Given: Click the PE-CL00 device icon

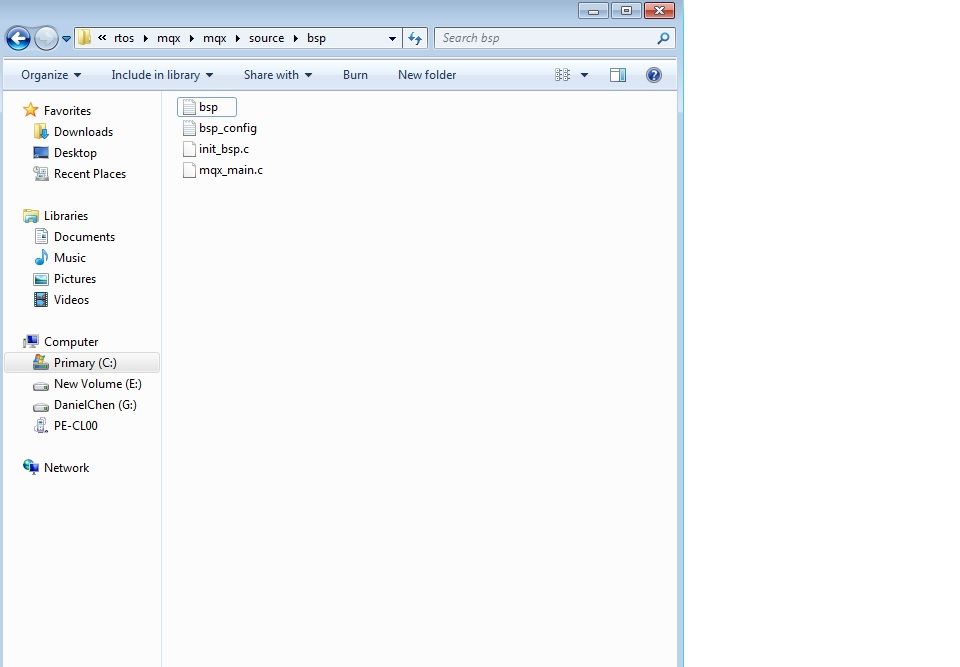Looking at the screenshot, I should pos(40,425).
